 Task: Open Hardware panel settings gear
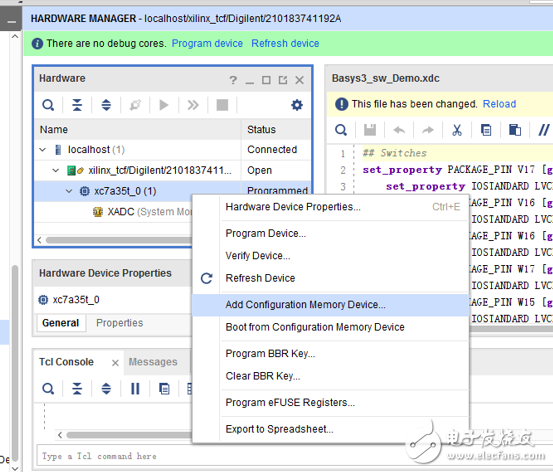297,105
